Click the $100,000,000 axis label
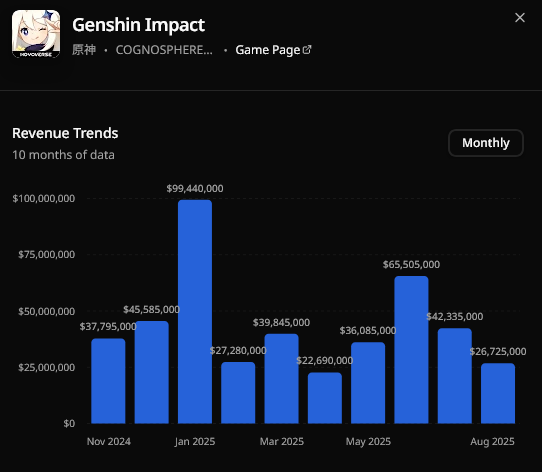The height and width of the screenshot is (472, 542). 44,198
